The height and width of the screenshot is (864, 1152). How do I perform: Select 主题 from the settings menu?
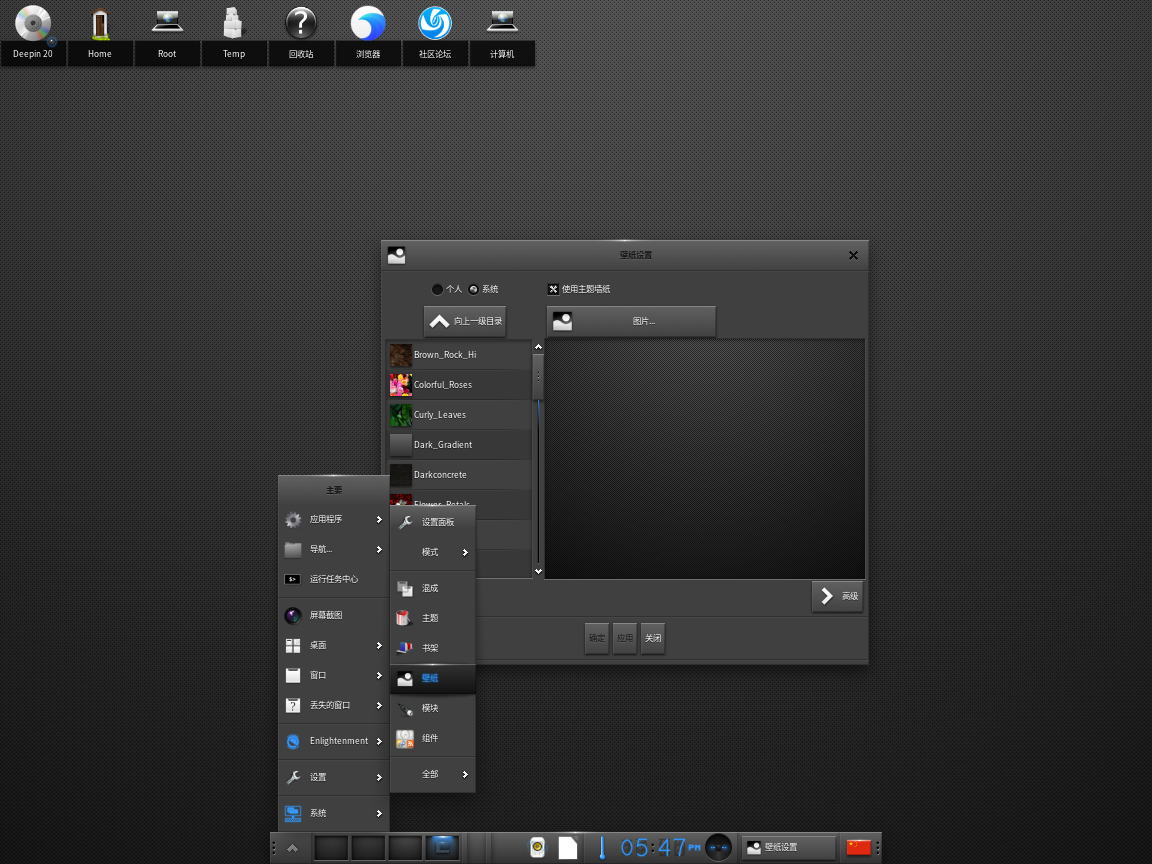[x=430, y=618]
